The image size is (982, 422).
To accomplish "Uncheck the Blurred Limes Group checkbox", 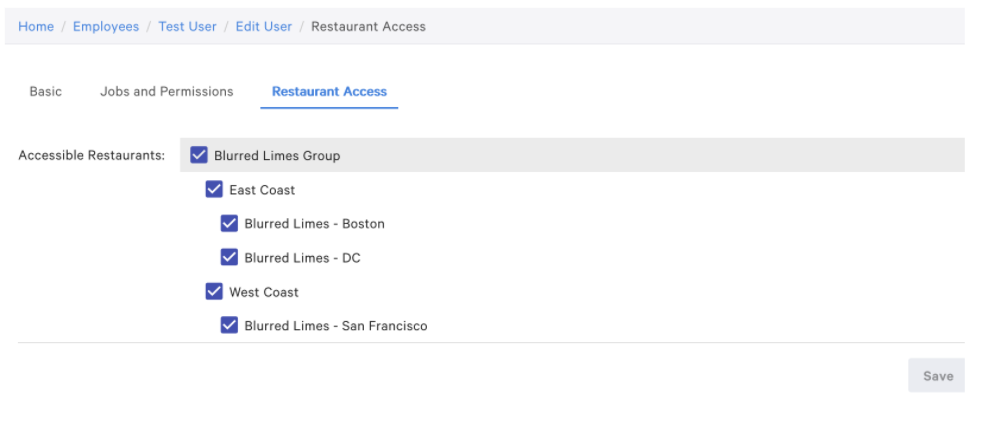I will pos(199,155).
